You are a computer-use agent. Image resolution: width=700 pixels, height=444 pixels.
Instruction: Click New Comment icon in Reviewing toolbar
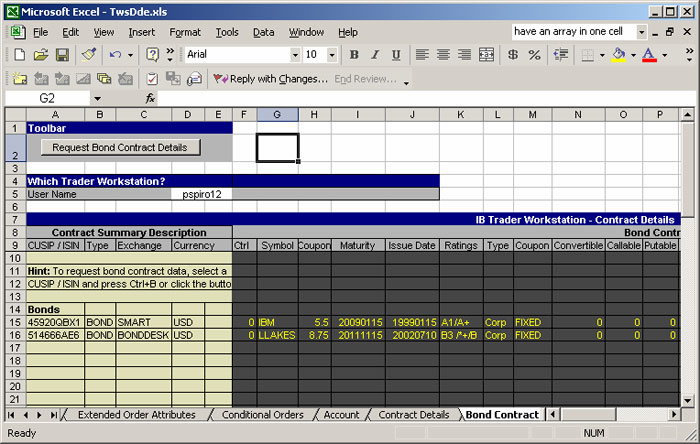pos(20,79)
